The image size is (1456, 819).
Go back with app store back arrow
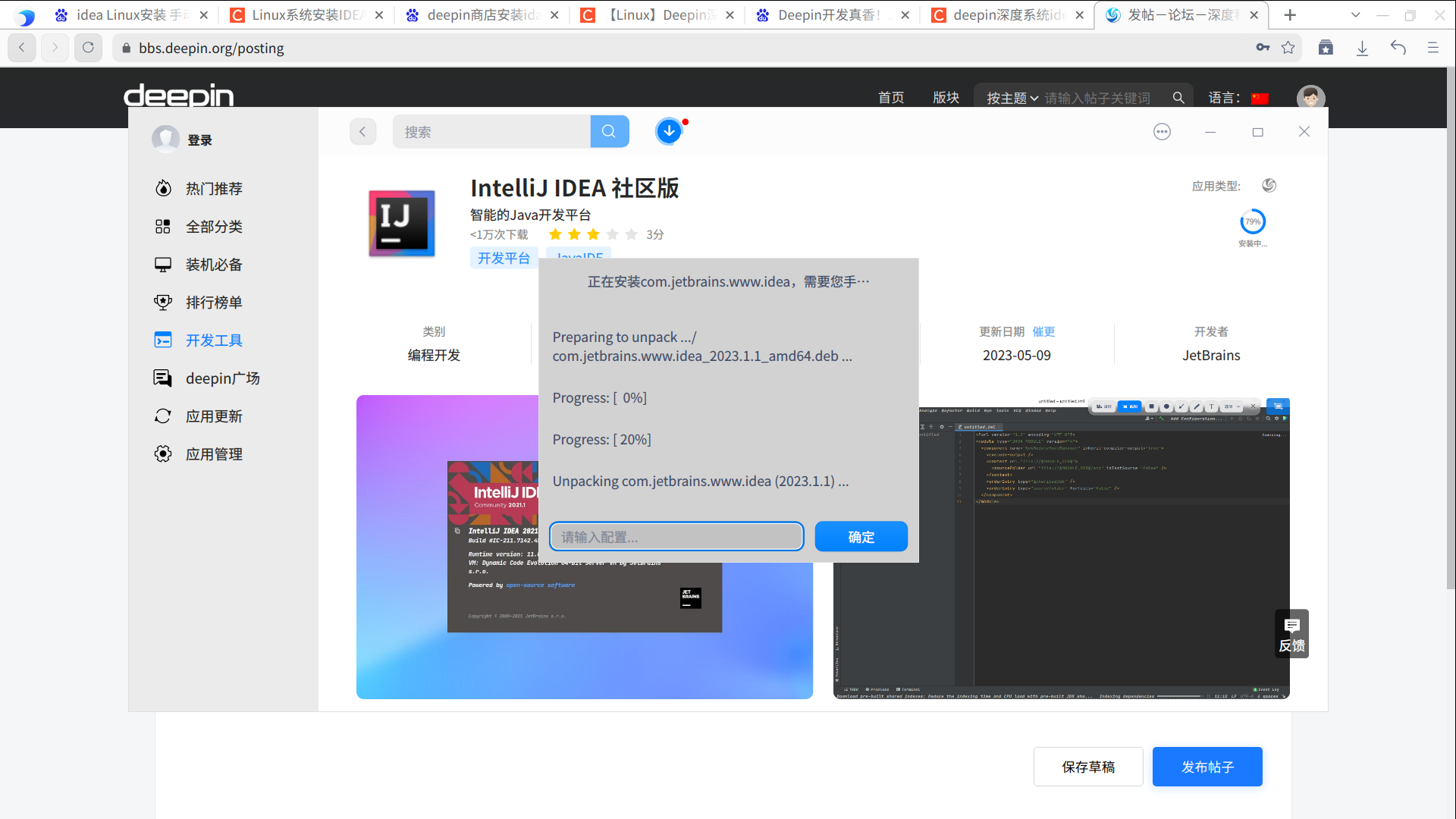click(x=362, y=131)
